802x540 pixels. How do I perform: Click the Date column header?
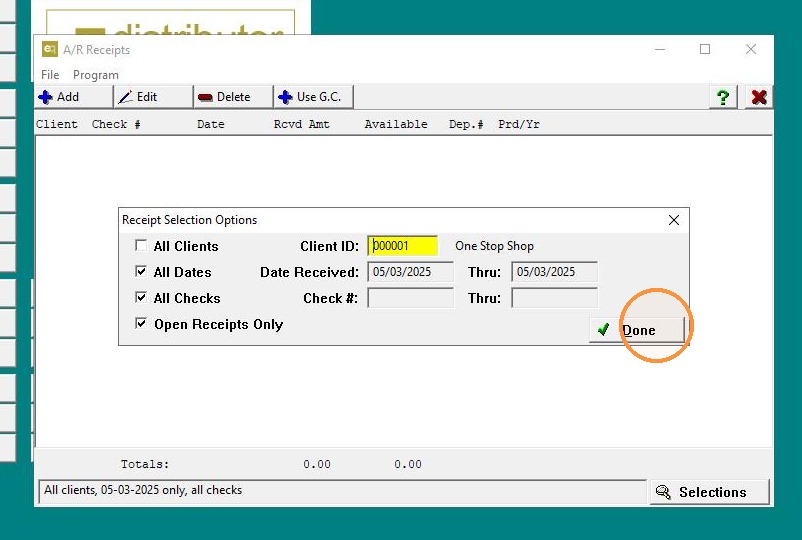pyautogui.click(x=211, y=124)
